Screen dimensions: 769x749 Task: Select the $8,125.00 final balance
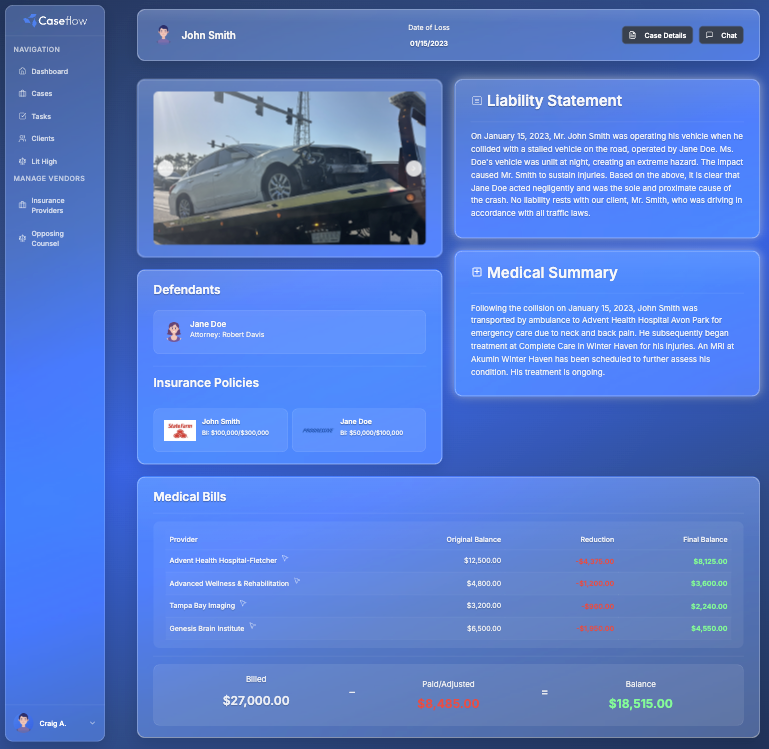[710, 561]
